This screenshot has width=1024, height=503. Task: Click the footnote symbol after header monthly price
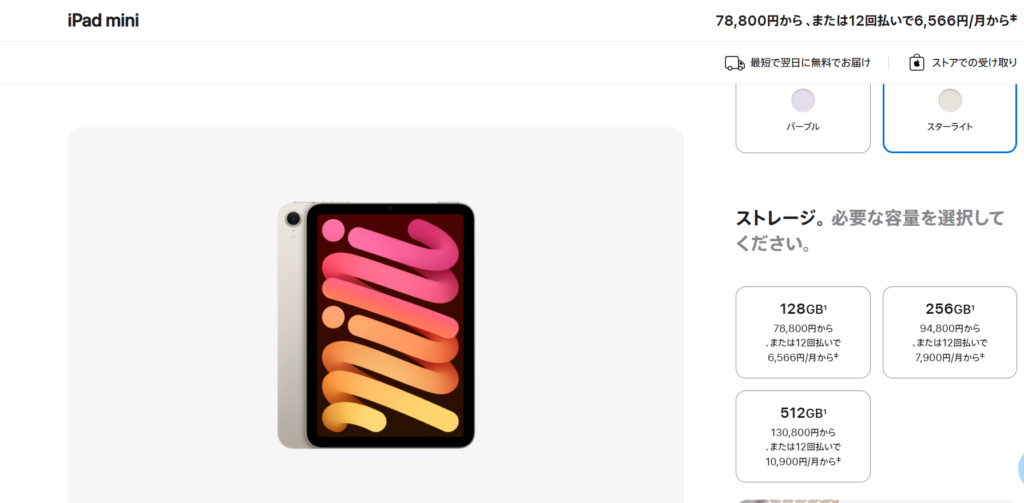click(x=1013, y=17)
